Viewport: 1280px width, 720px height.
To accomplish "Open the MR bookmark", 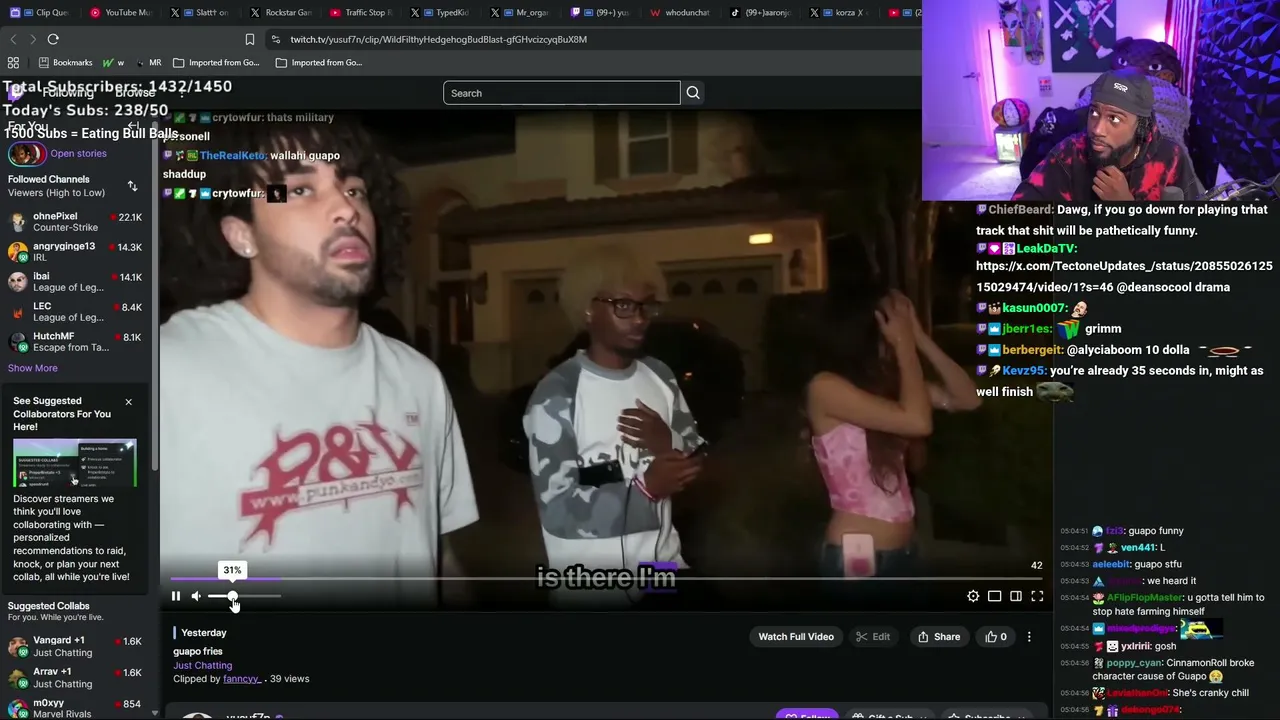I will (x=147, y=62).
